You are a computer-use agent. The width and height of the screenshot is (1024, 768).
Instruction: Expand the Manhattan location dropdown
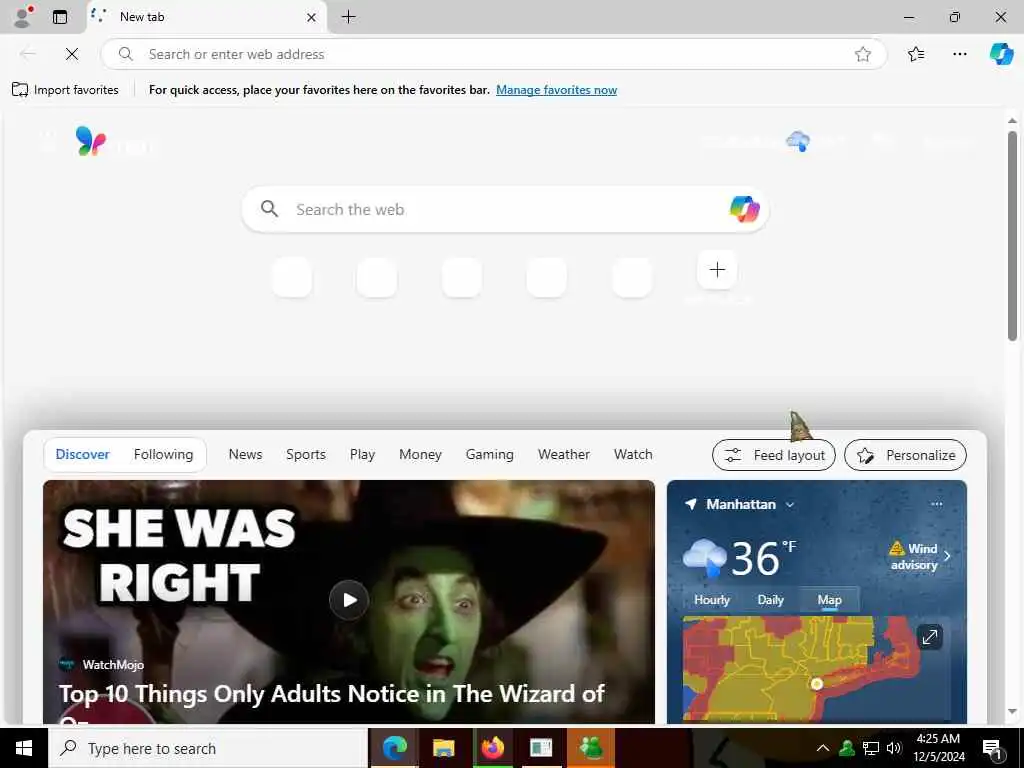(x=790, y=505)
